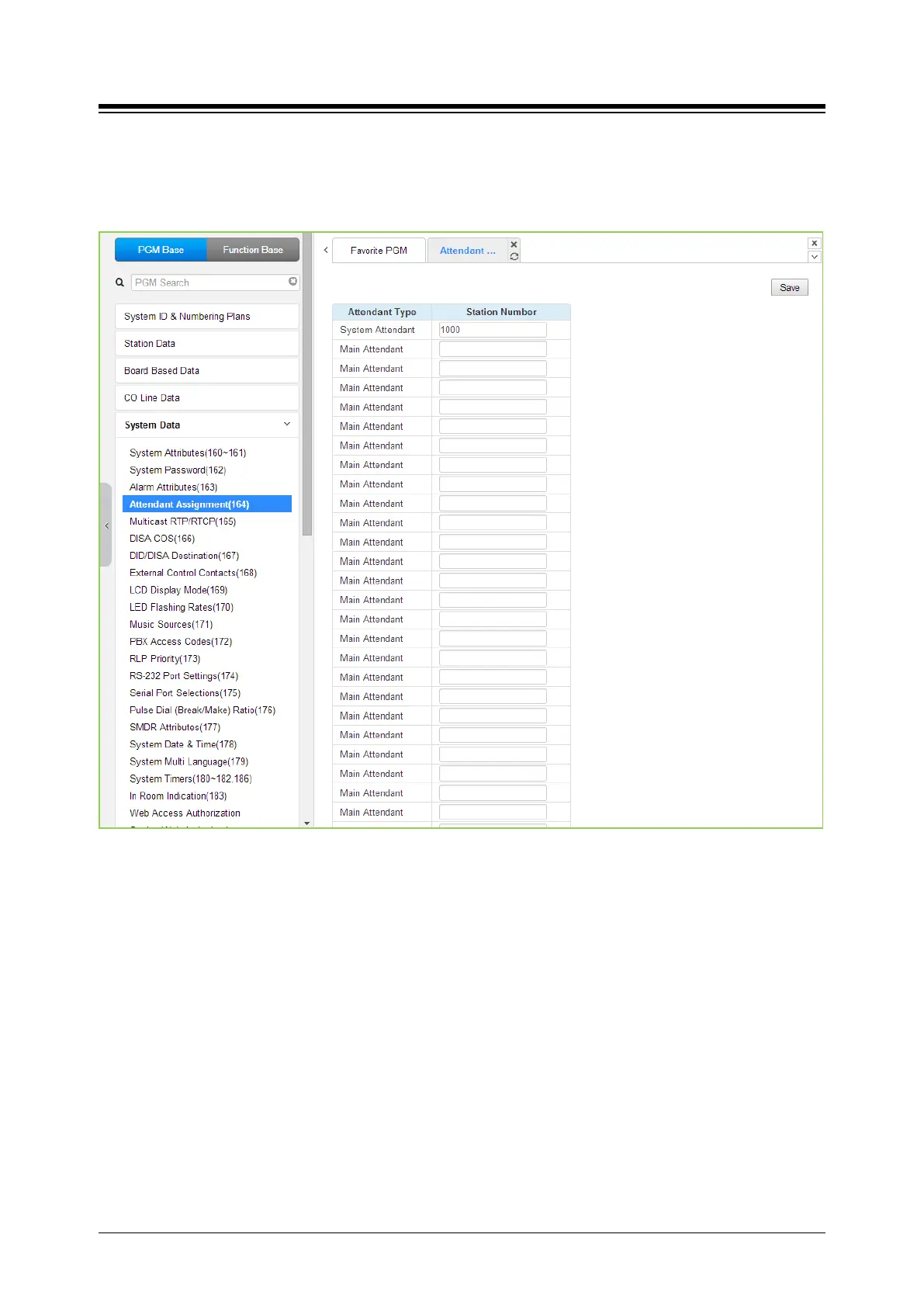Close all tabs using the top-right X box
The width and height of the screenshot is (924, 1307).
tap(815, 243)
